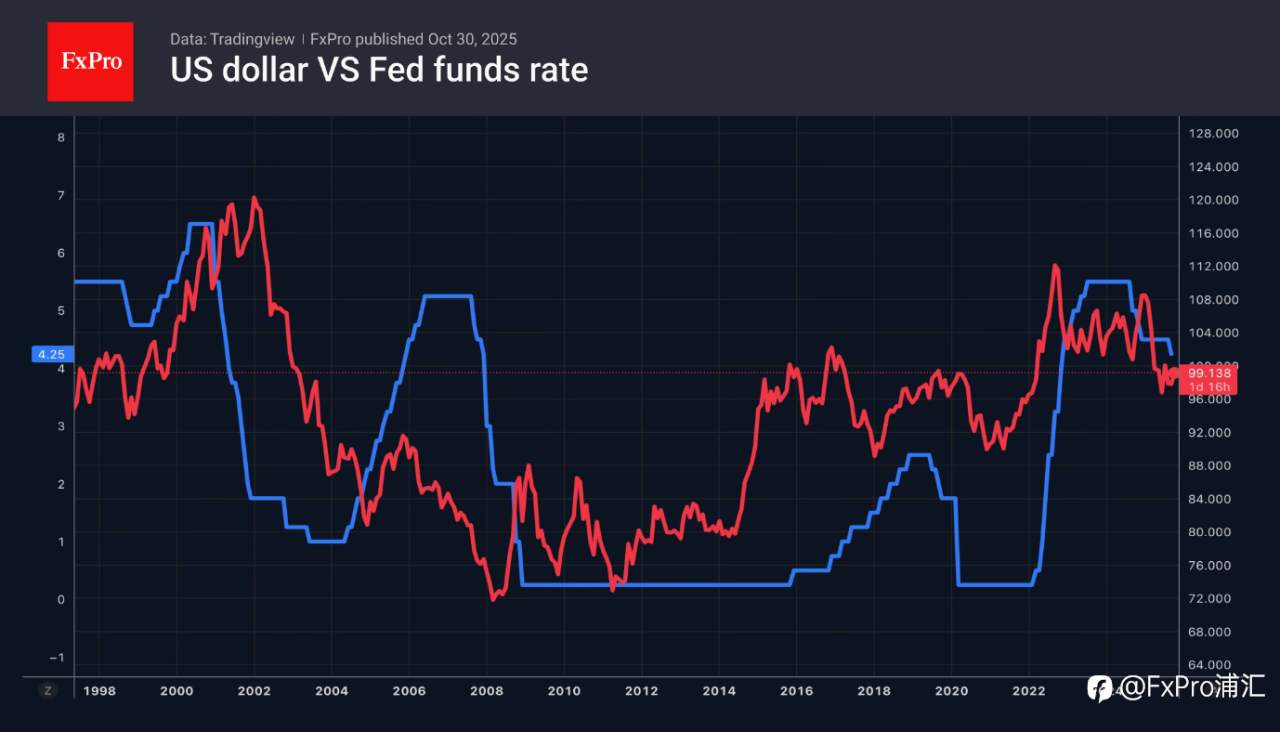Click the Z timezone icon
This screenshot has width=1280, height=732.
pos(47,690)
